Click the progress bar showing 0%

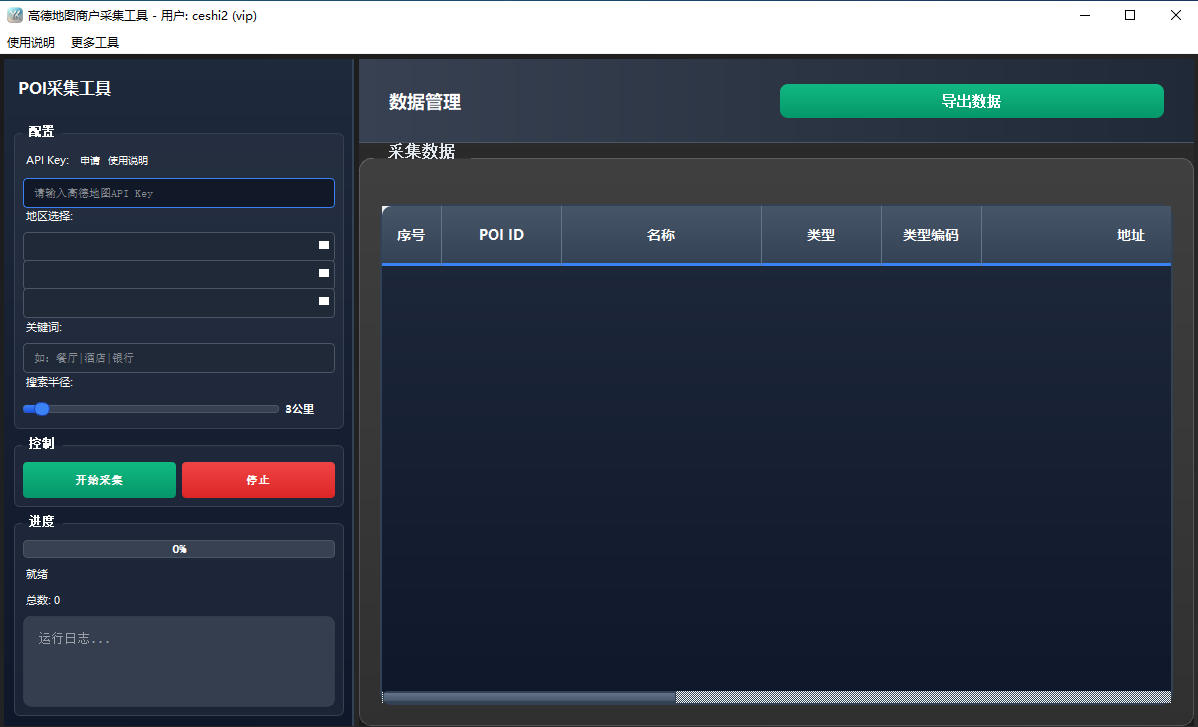pyautogui.click(x=178, y=548)
